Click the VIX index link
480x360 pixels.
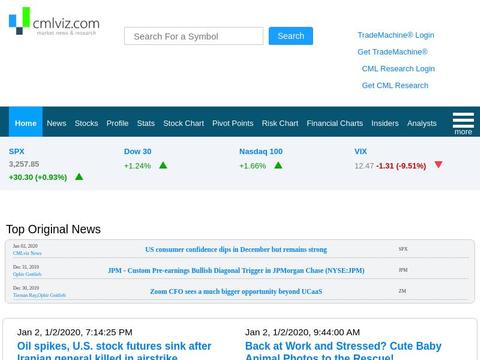[361, 151]
